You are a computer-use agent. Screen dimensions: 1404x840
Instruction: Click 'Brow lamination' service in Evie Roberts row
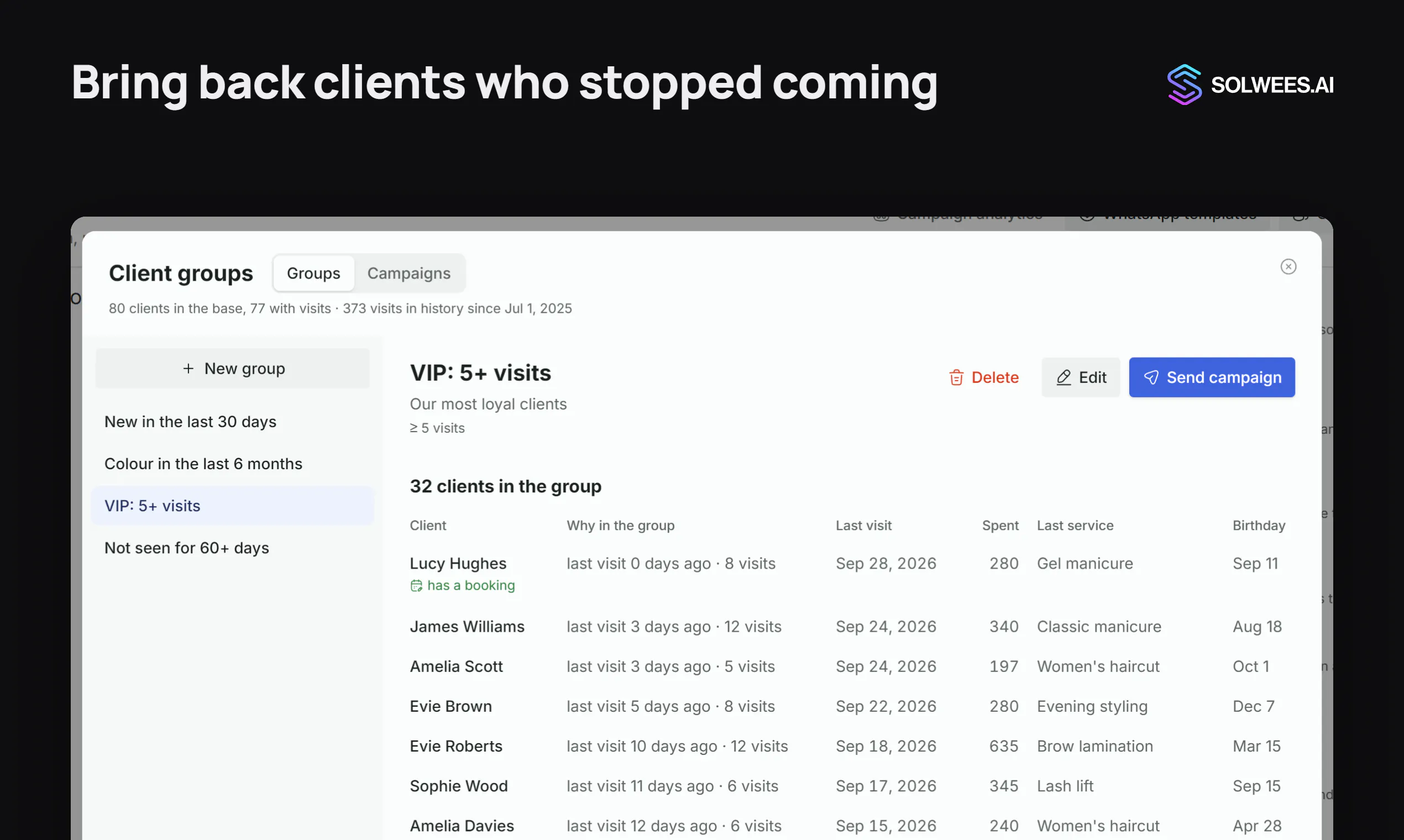pyautogui.click(x=1094, y=747)
